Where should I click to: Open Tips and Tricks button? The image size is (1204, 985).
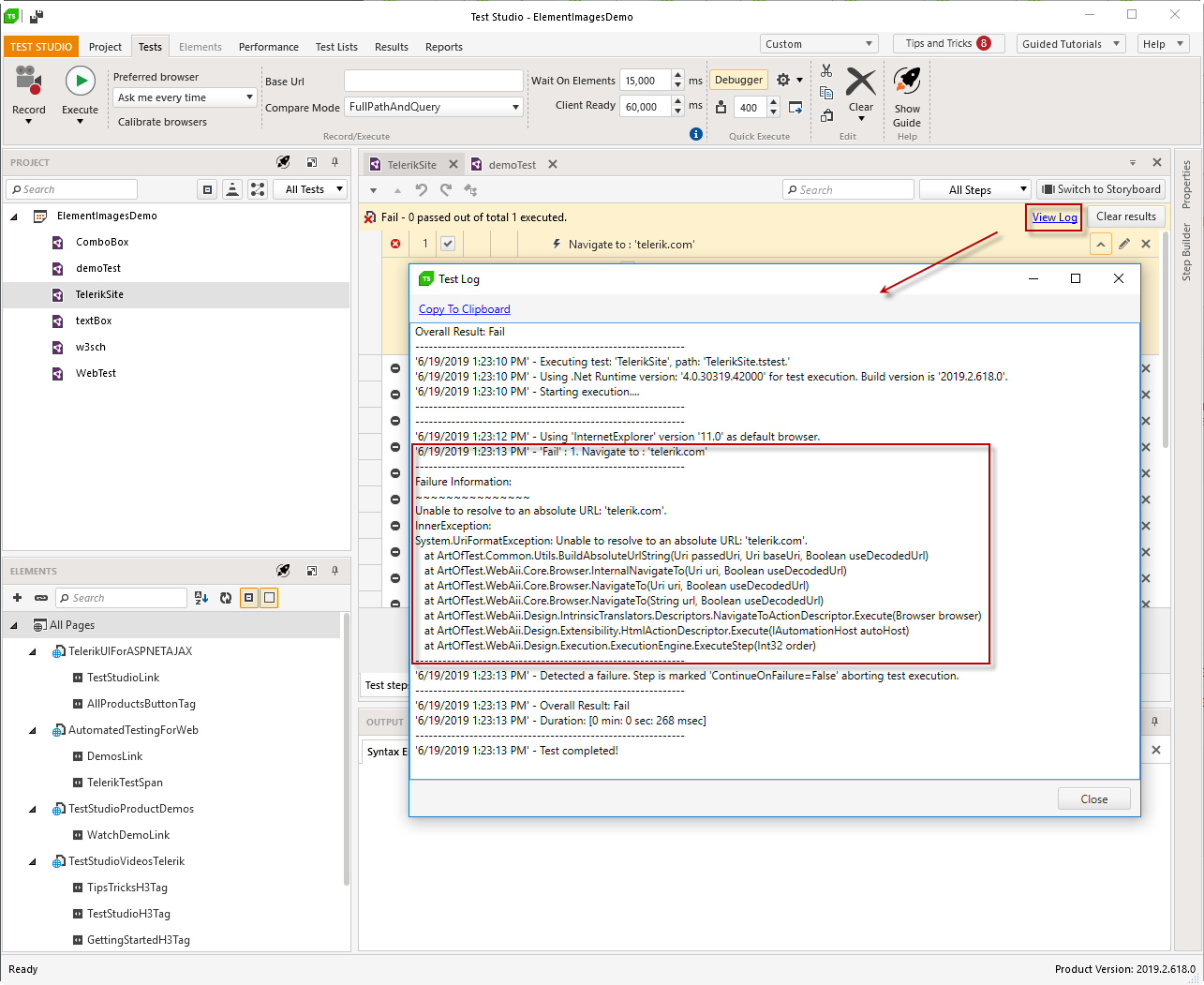click(x=948, y=44)
